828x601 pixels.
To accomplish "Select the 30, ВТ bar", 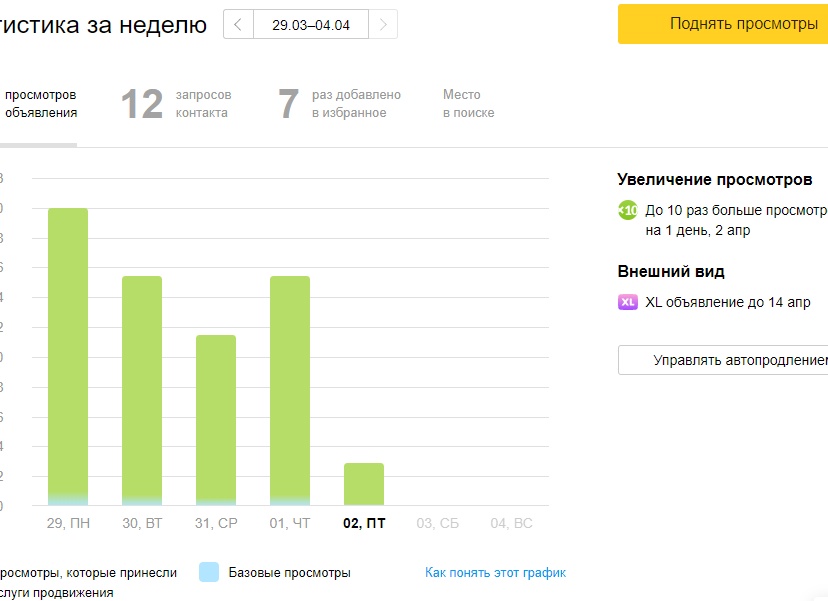I will click(x=142, y=391).
